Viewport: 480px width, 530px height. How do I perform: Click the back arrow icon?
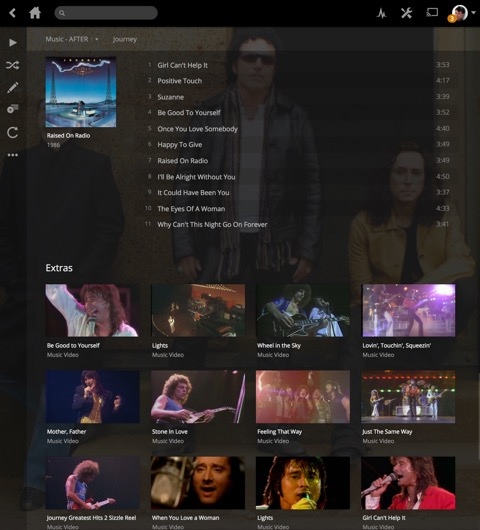tap(13, 13)
